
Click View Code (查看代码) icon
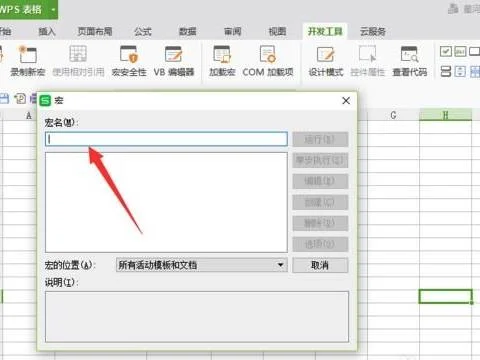(x=409, y=54)
